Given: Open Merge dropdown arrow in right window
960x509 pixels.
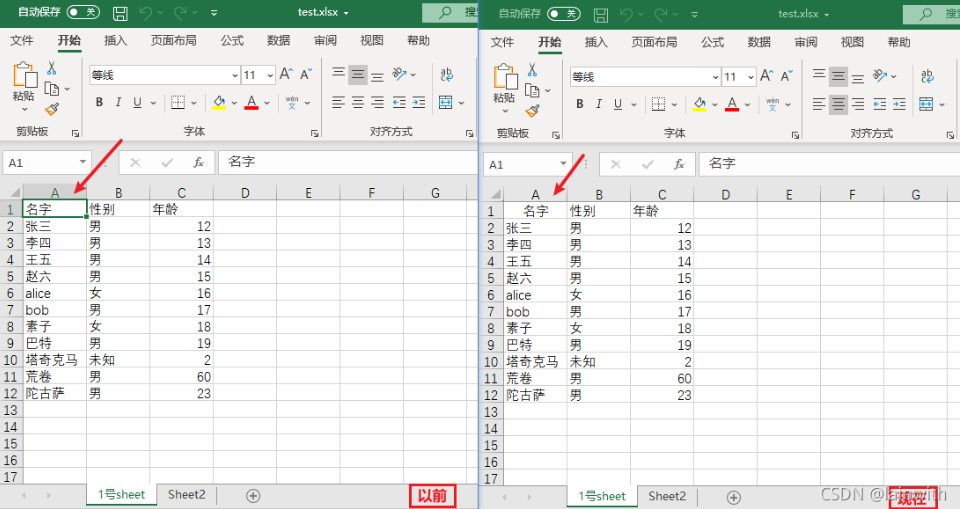Looking at the screenshot, I should coord(942,105).
